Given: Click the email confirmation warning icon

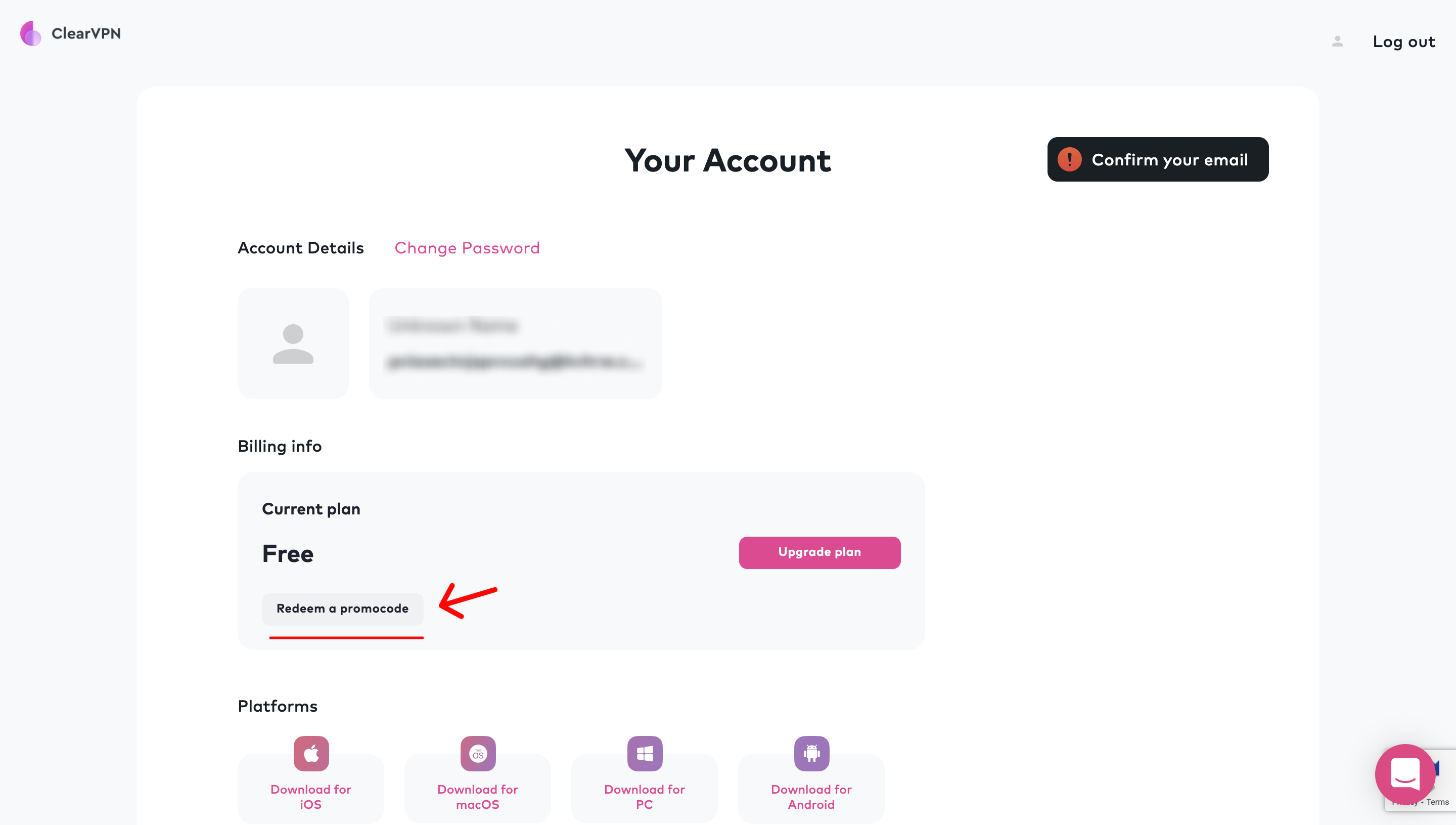Looking at the screenshot, I should tap(1069, 159).
